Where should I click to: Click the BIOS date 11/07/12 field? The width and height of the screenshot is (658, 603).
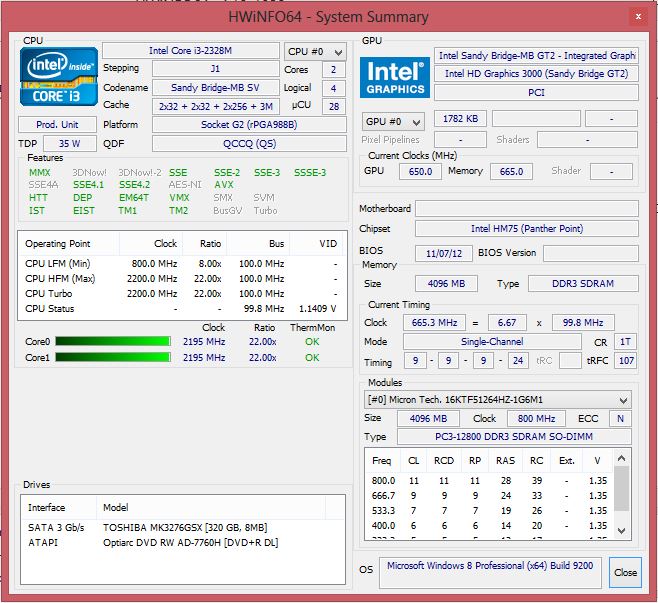(x=444, y=253)
